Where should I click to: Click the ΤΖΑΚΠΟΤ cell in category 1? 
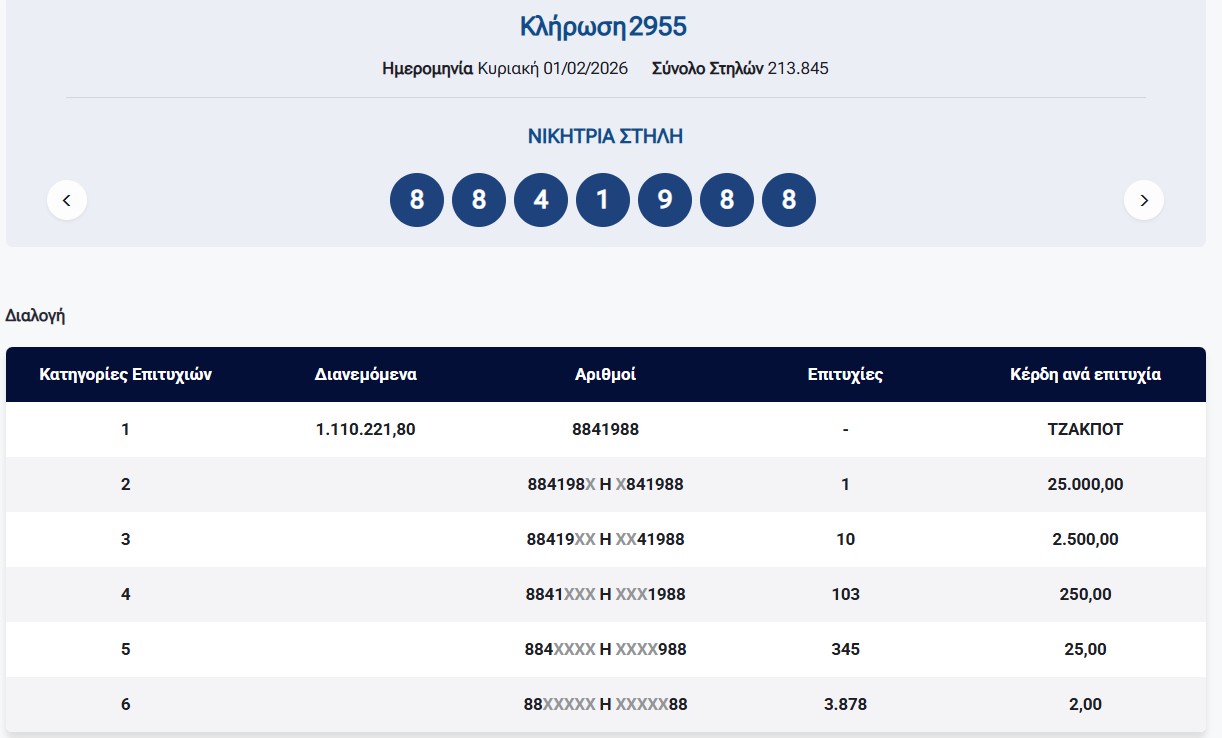pos(1085,430)
